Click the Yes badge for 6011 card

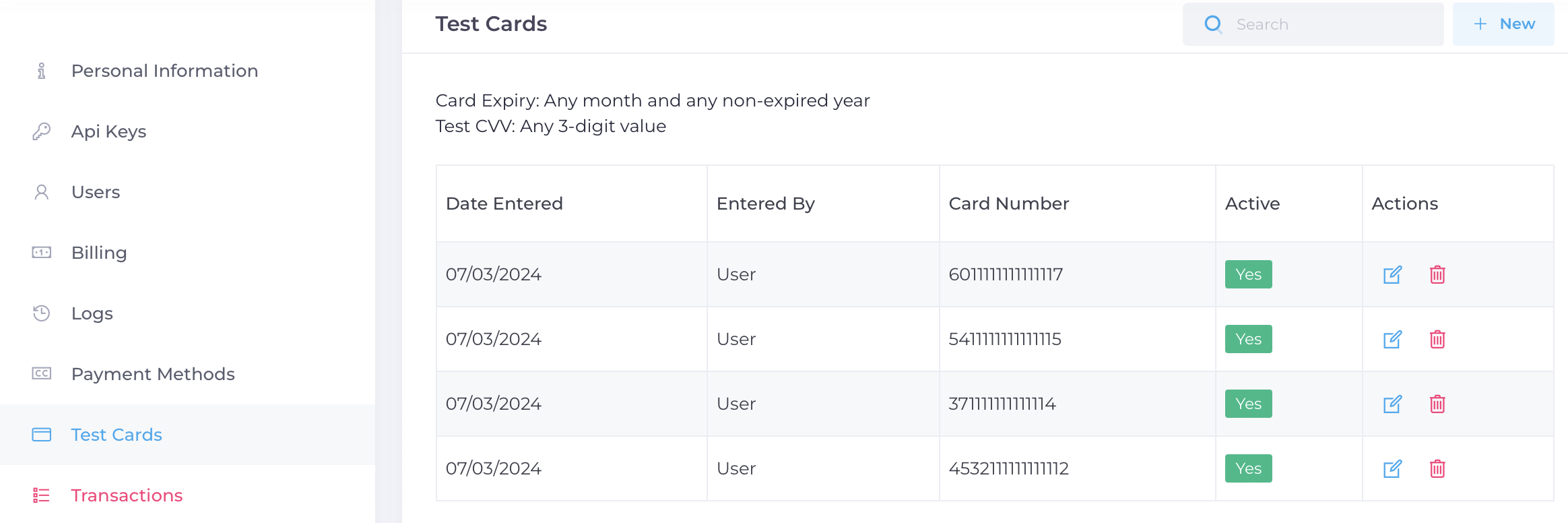(x=1248, y=274)
